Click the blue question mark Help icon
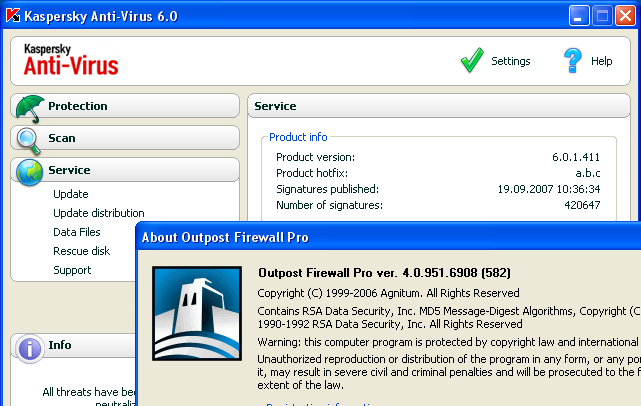The image size is (641, 406). pyautogui.click(x=572, y=60)
